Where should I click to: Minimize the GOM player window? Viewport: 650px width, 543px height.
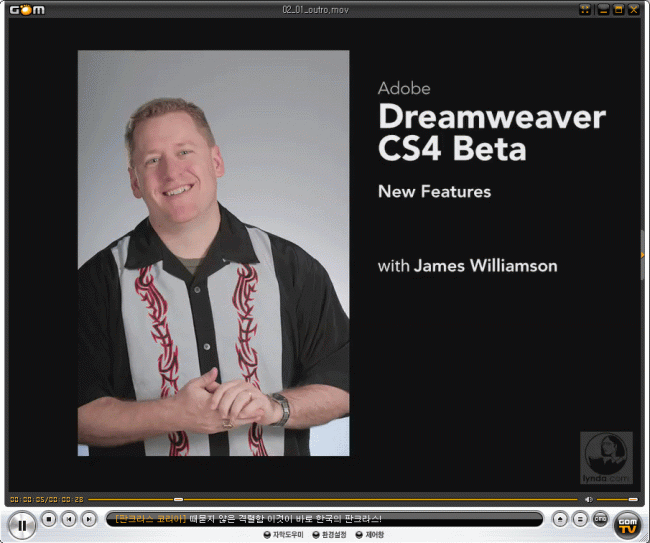tap(603, 10)
